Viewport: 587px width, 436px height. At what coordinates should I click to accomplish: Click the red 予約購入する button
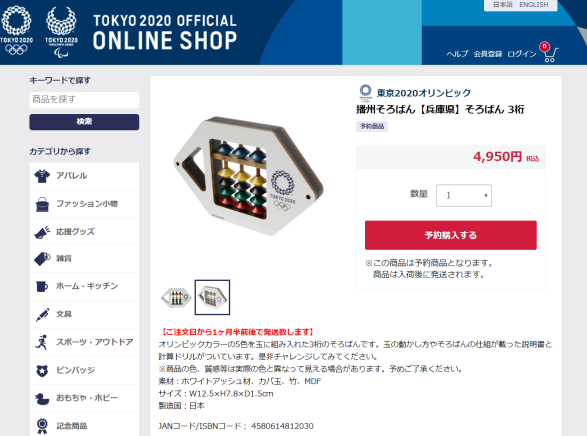pyautogui.click(x=451, y=235)
